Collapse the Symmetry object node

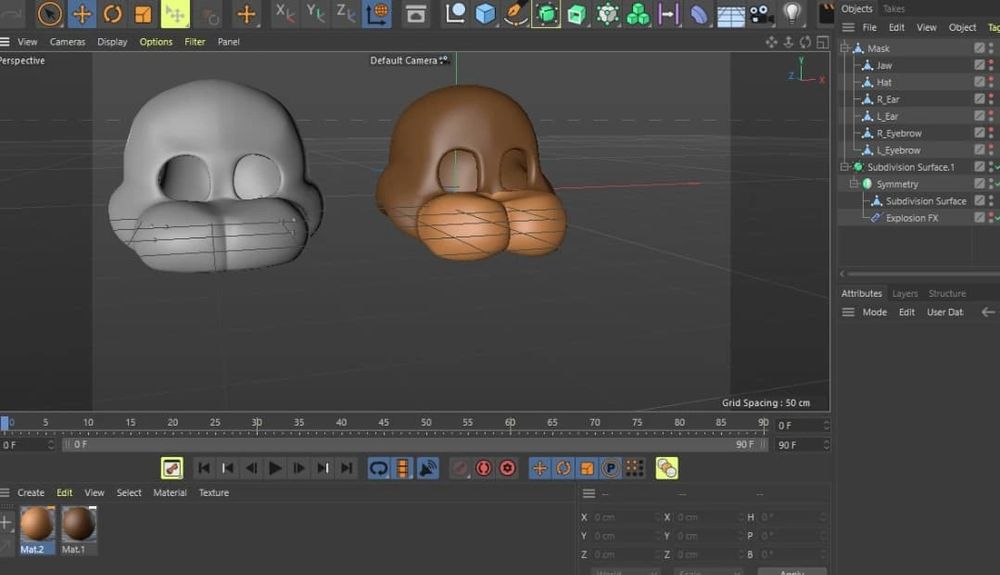coord(855,184)
